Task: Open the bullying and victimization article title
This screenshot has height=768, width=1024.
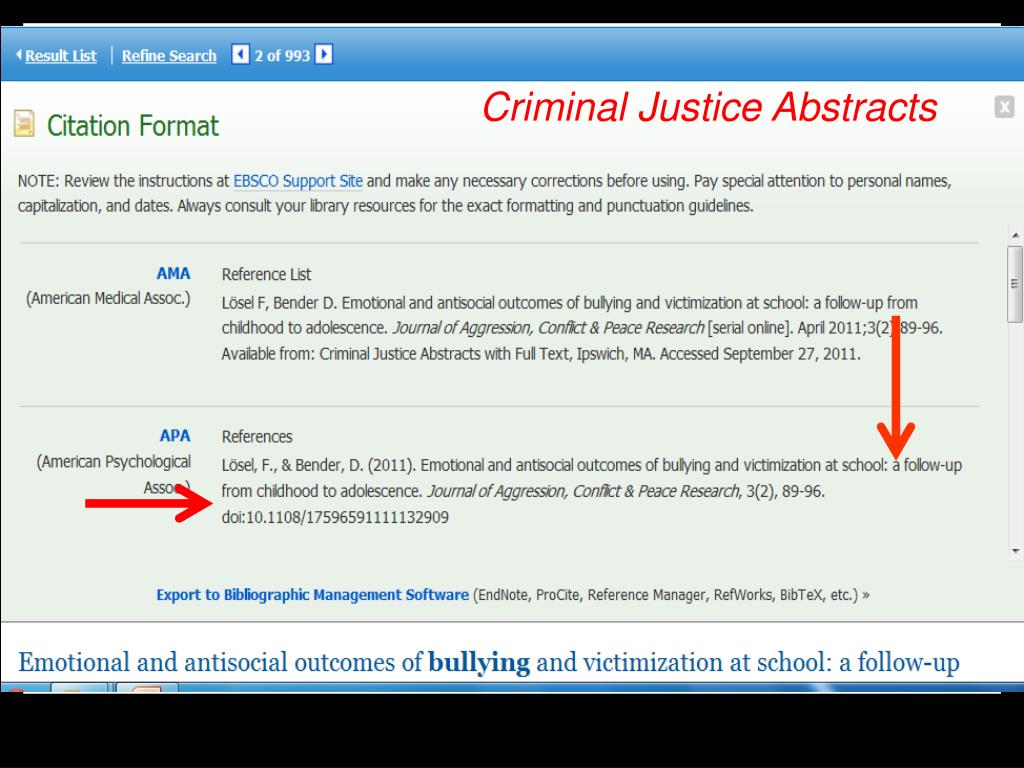Action: [x=488, y=662]
